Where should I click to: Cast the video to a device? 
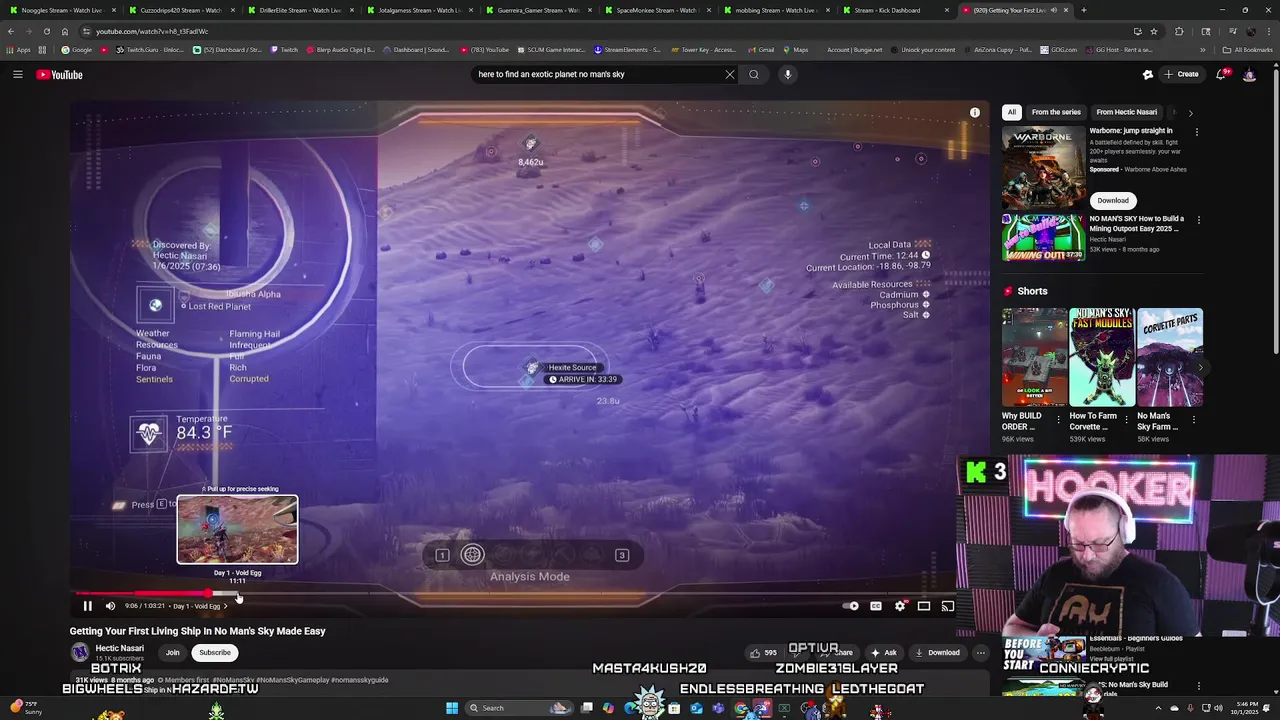coord(948,606)
